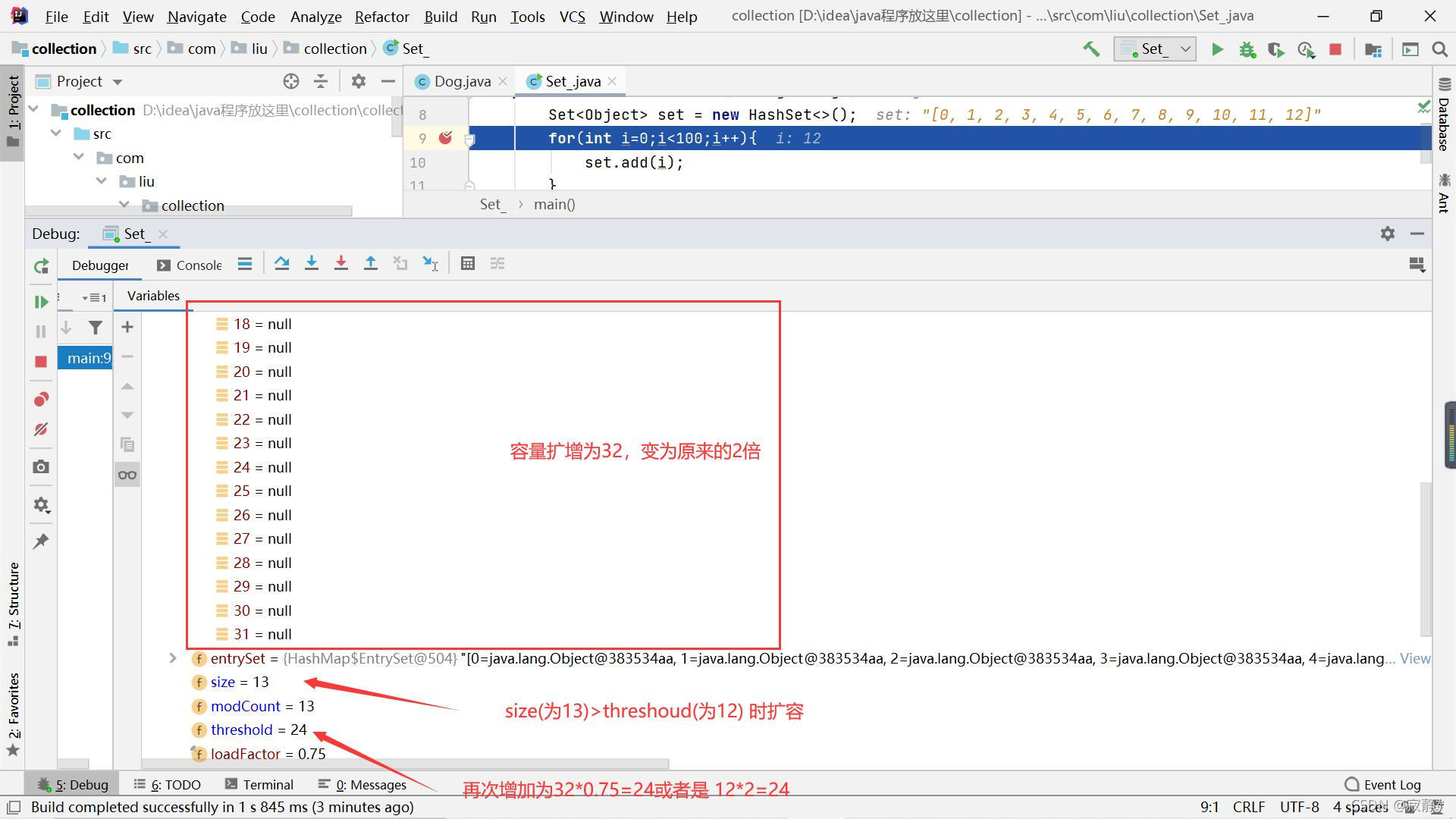Image resolution: width=1456 pixels, height=819 pixels.
Task: Click the frames filter funnel icon
Action: (96, 327)
